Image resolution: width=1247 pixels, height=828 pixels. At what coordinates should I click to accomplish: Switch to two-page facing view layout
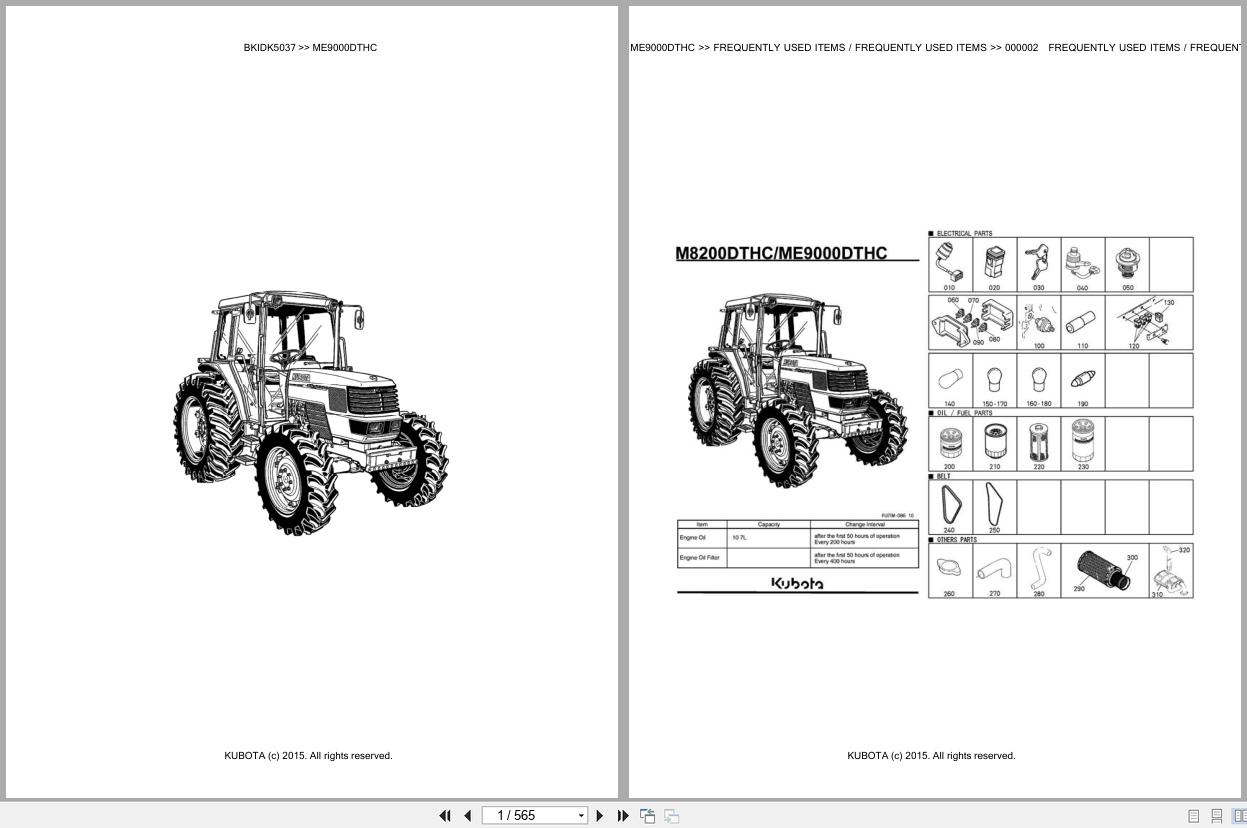point(1240,816)
